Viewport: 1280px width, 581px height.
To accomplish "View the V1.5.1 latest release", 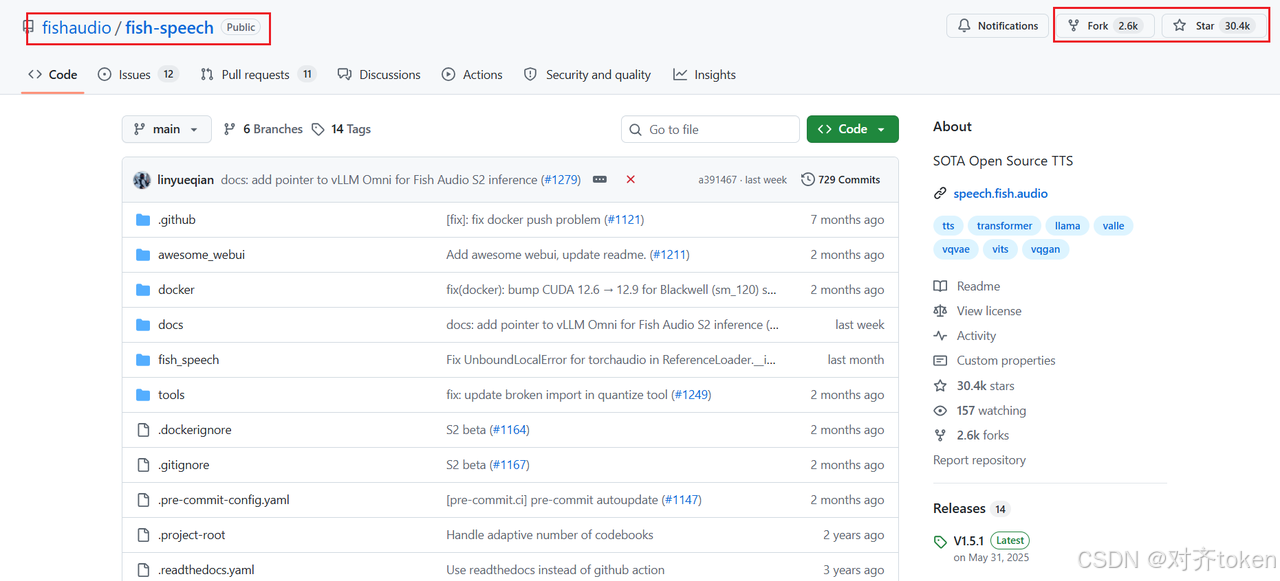I will (968, 541).
